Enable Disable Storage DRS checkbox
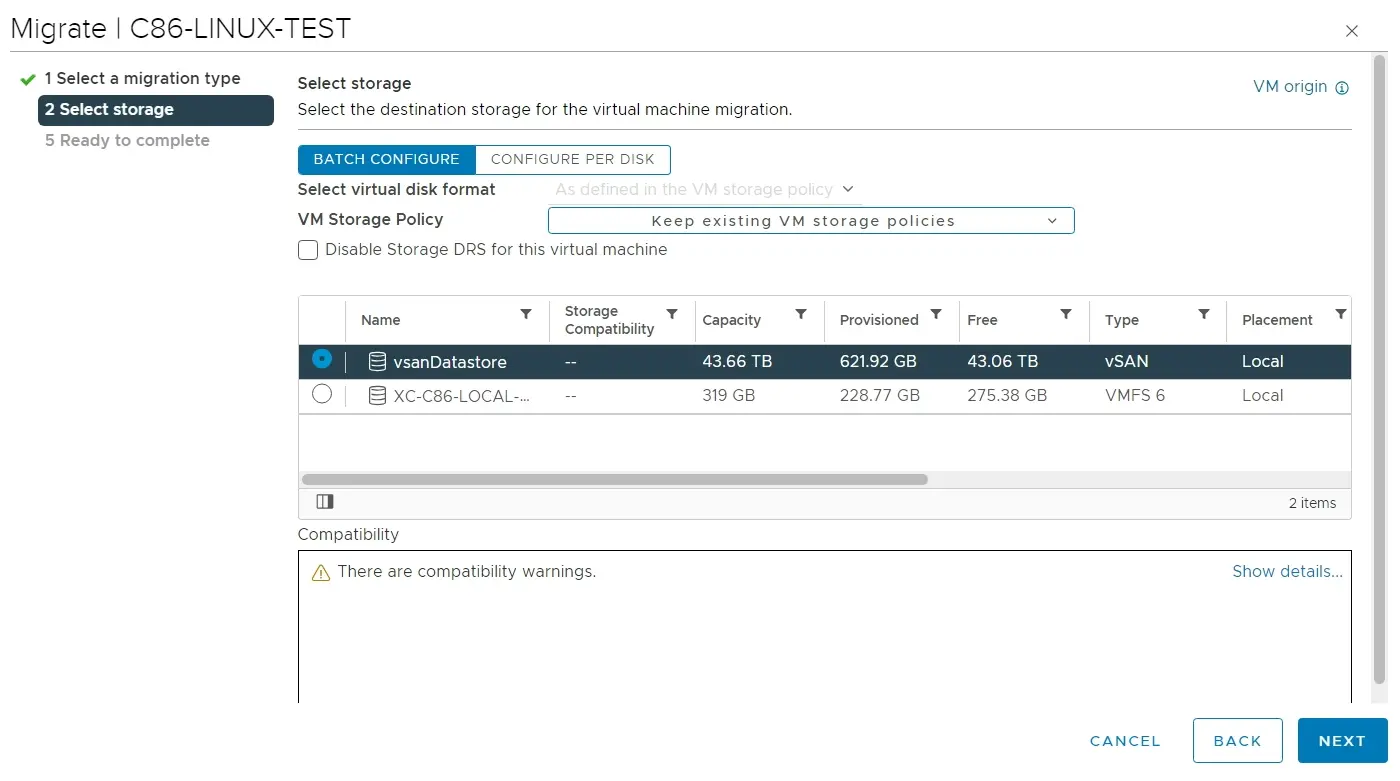 [308, 250]
